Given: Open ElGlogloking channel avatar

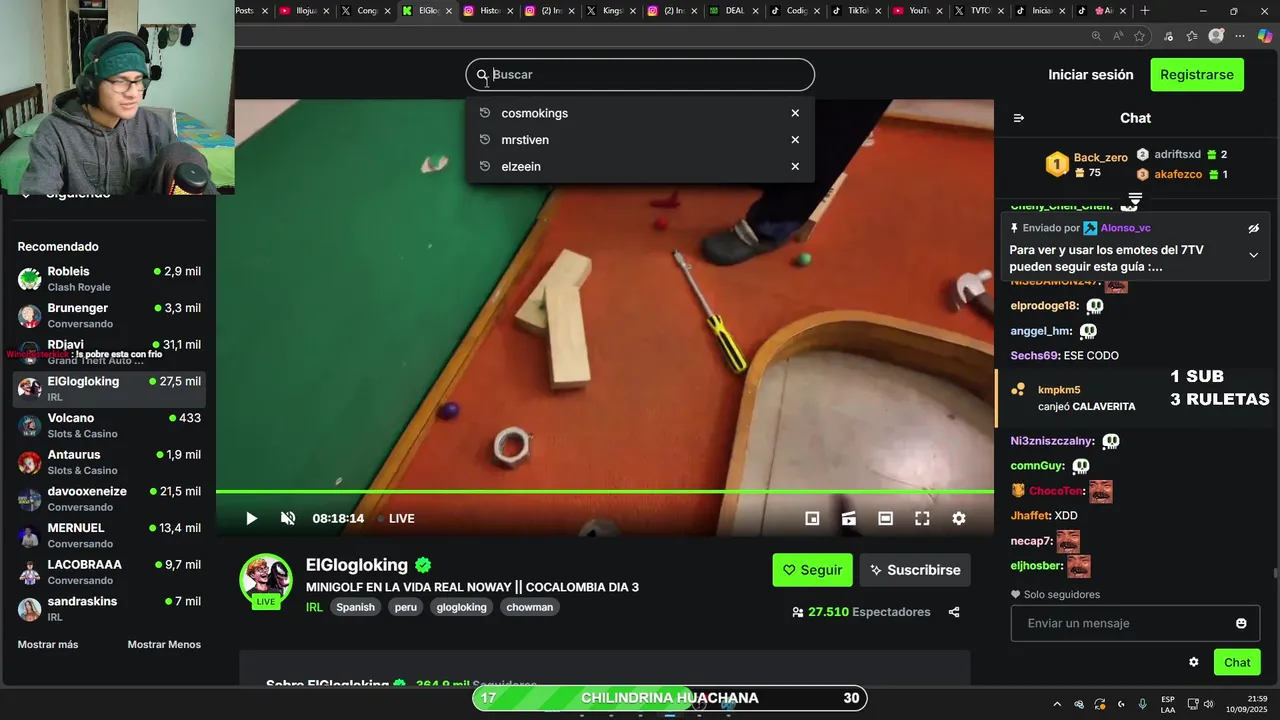Looking at the screenshot, I should coord(265,579).
